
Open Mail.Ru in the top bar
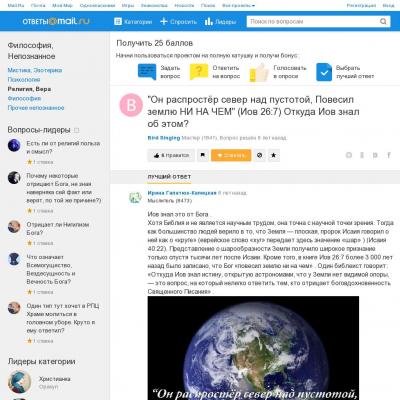(16, 6)
